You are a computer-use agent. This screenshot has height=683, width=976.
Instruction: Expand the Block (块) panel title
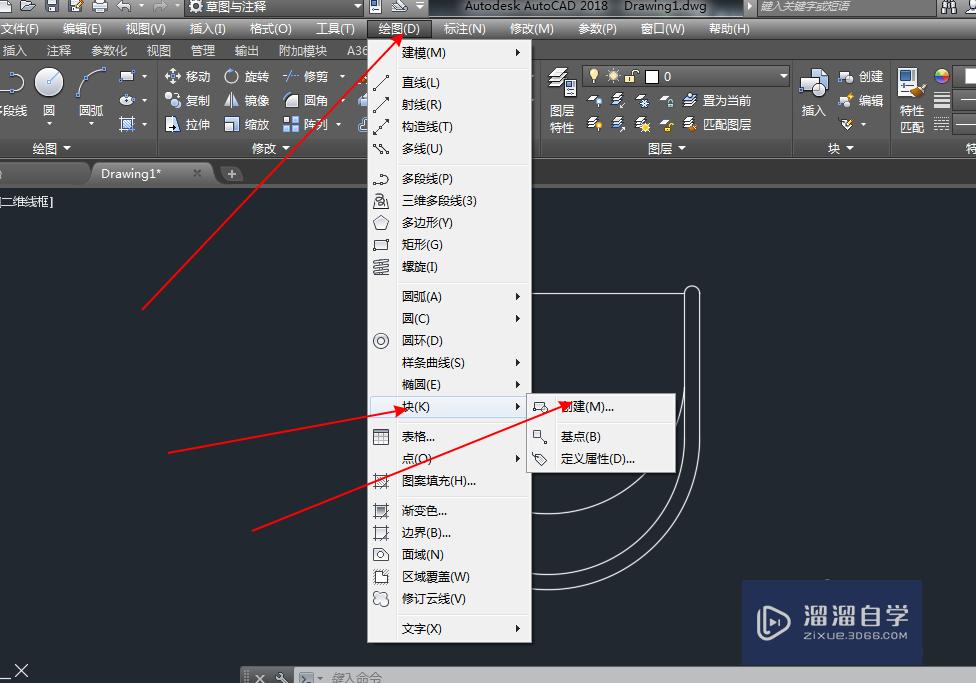840,148
